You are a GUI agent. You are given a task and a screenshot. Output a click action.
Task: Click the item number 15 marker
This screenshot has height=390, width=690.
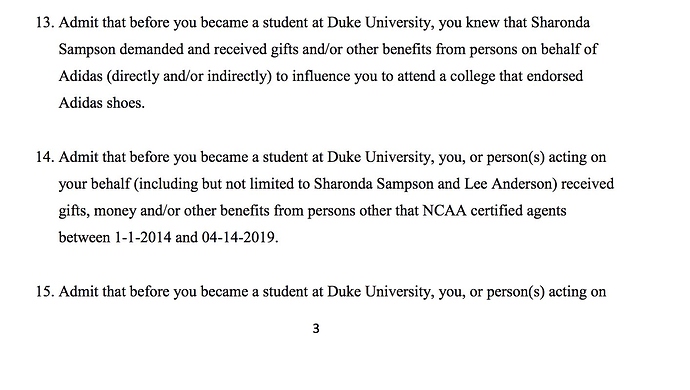(x=45, y=292)
